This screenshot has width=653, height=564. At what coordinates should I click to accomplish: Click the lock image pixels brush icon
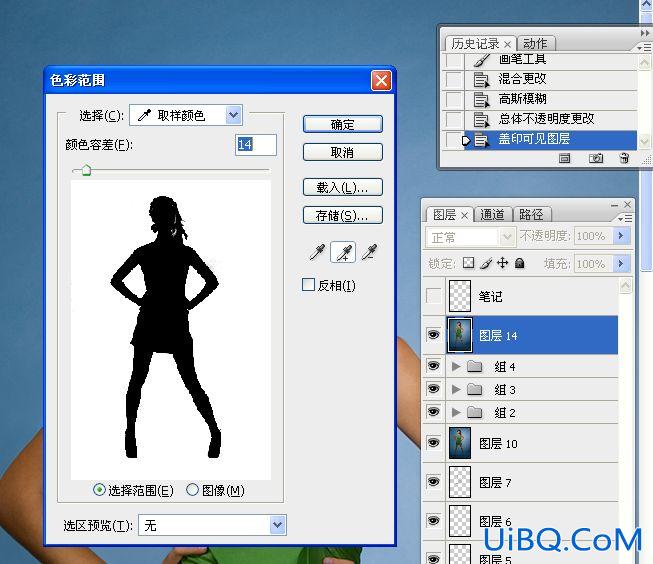click(x=486, y=263)
